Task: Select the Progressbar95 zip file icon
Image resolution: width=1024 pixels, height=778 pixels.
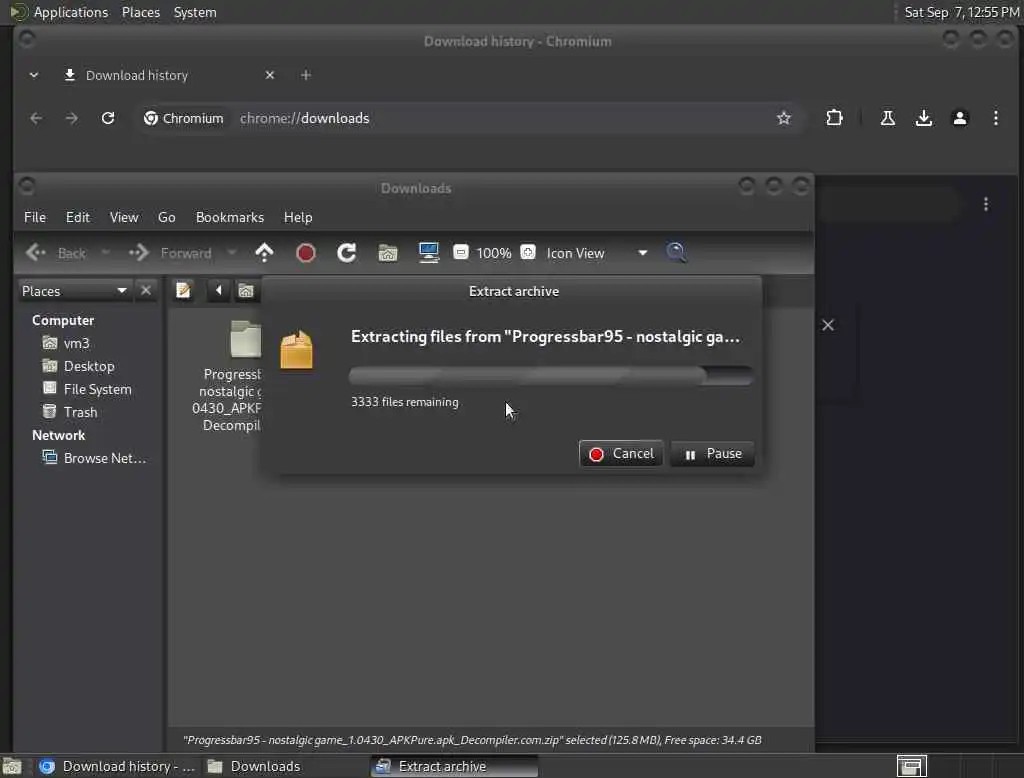Action: [246, 338]
